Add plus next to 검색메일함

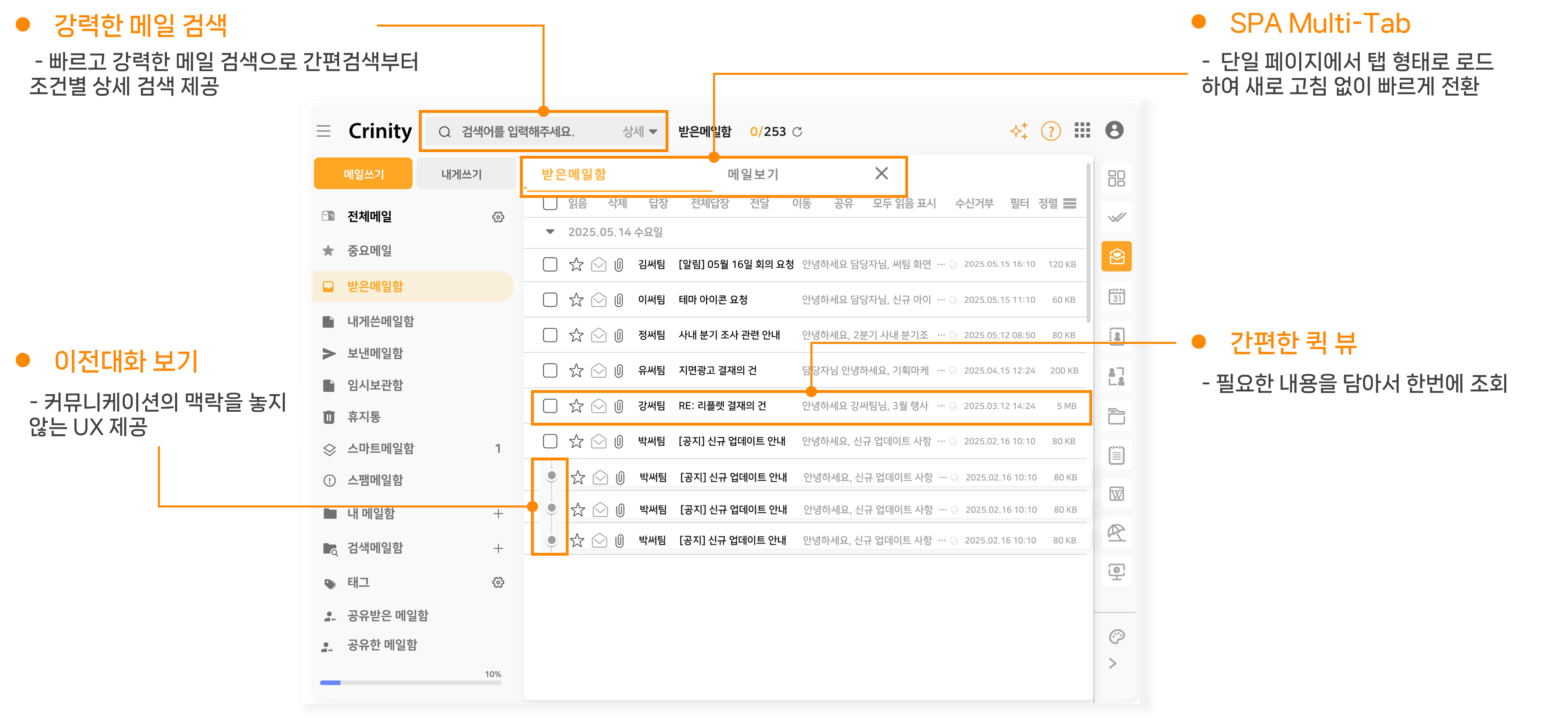(498, 547)
